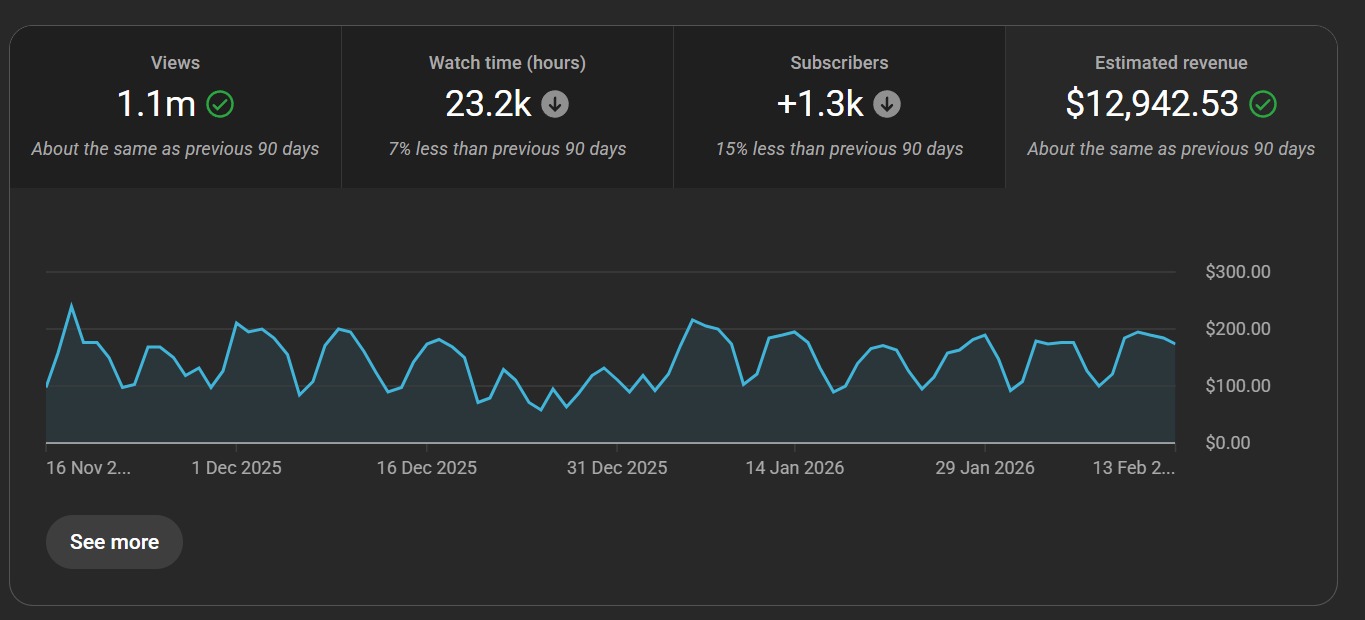
Task: Click "7% less than previous 90 days" text
Action: (507, 149)
